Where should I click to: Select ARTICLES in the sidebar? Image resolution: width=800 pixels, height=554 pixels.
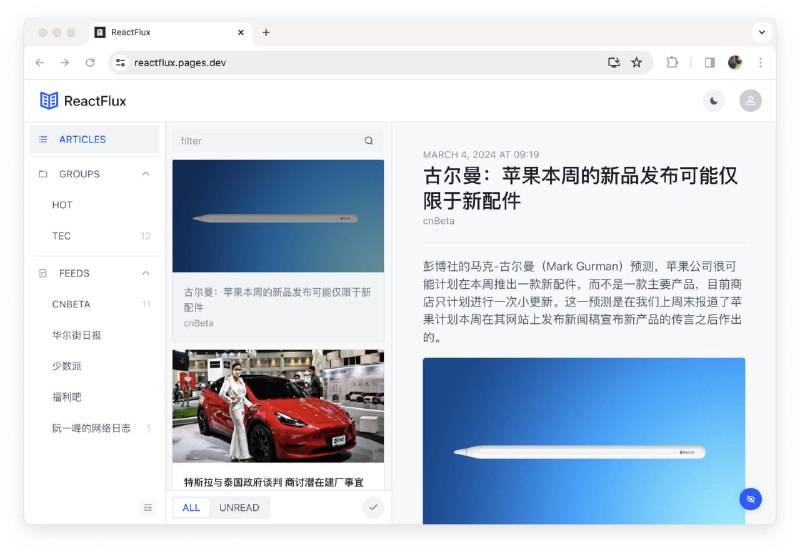(82, 139)
